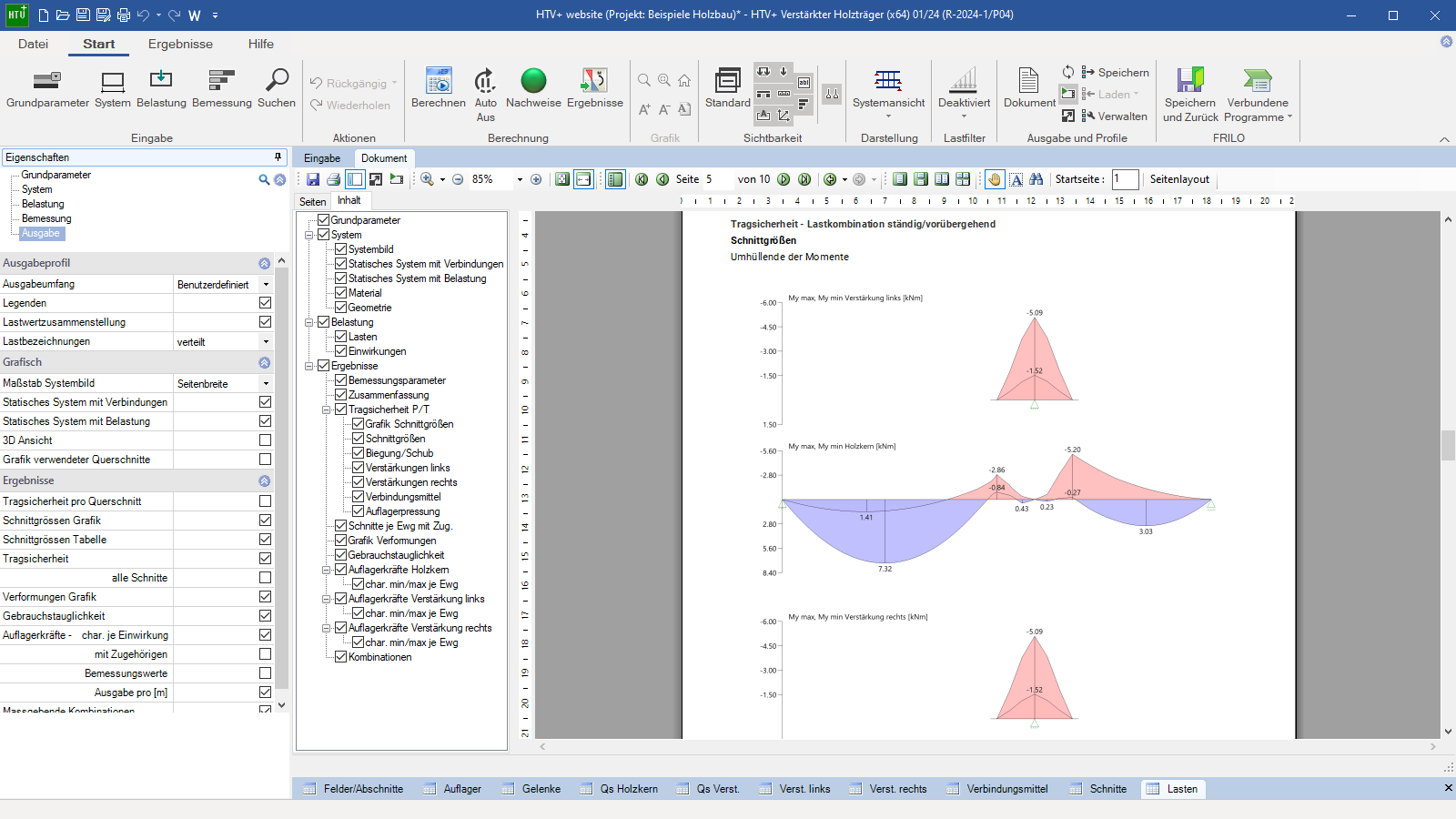Fit page width in document view
1456x819 pixels.
(x=583, y=179)
